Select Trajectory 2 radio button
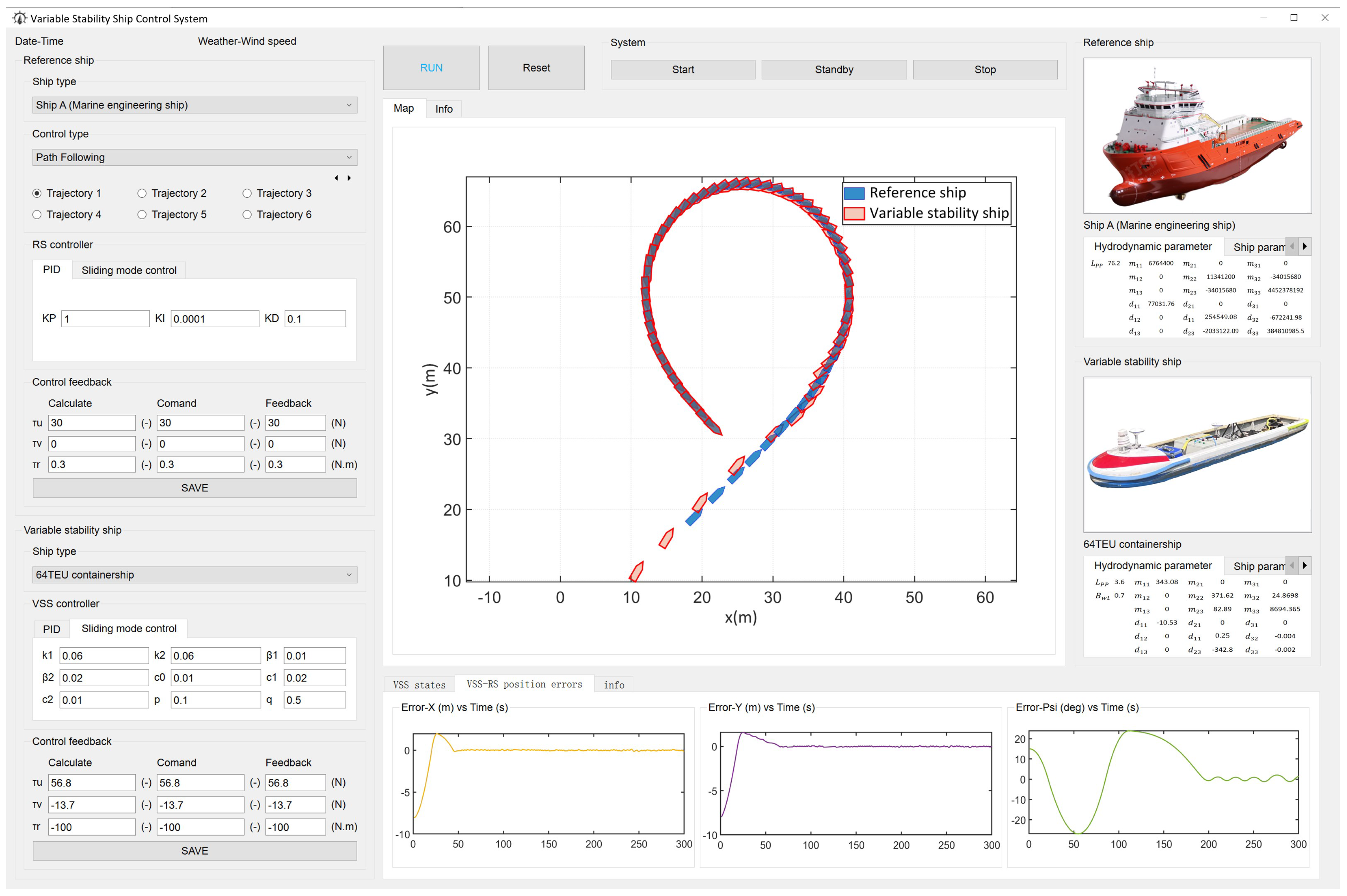 (x=142, y=193)
